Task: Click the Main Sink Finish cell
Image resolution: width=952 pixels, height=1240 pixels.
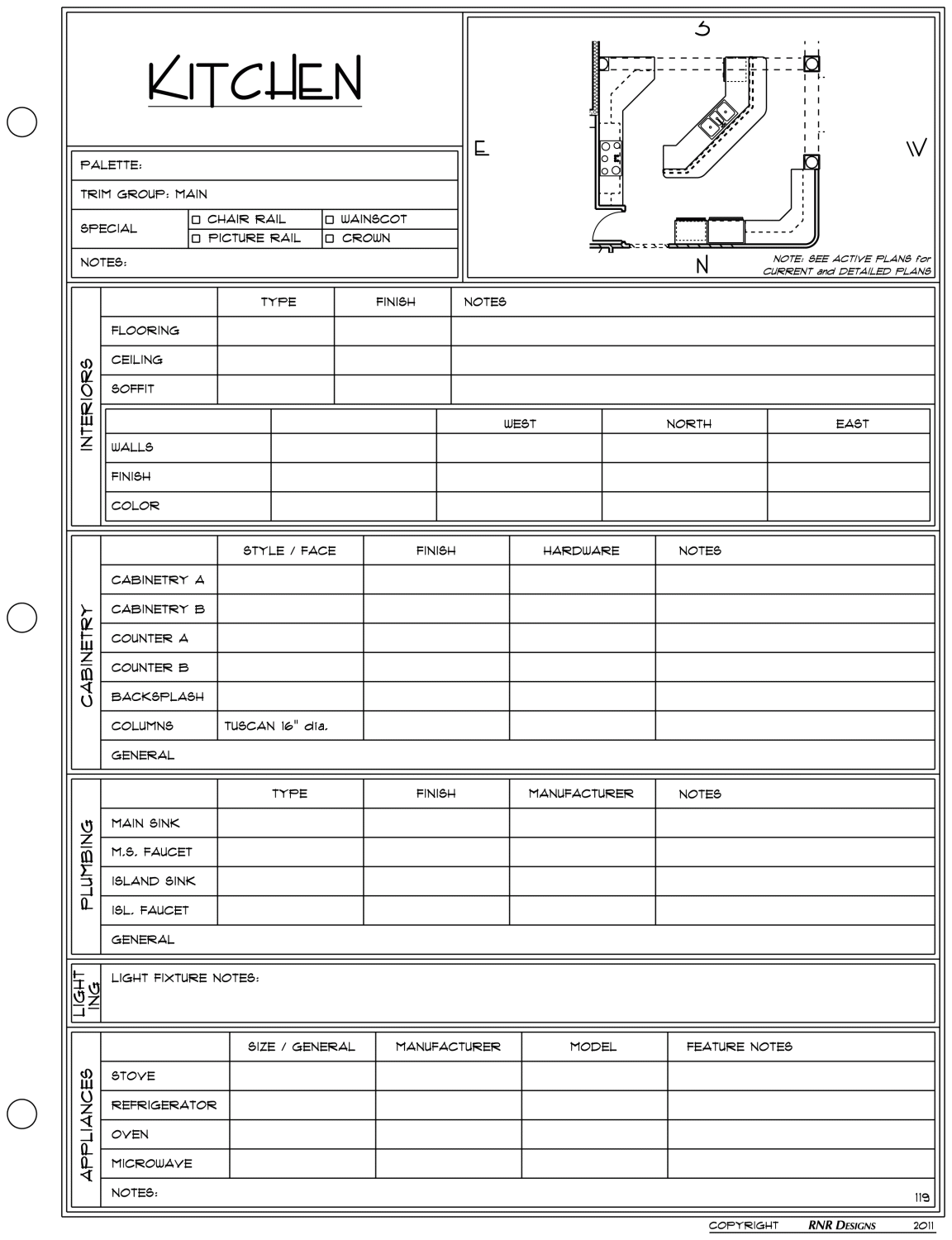Action: click(436, 823)
